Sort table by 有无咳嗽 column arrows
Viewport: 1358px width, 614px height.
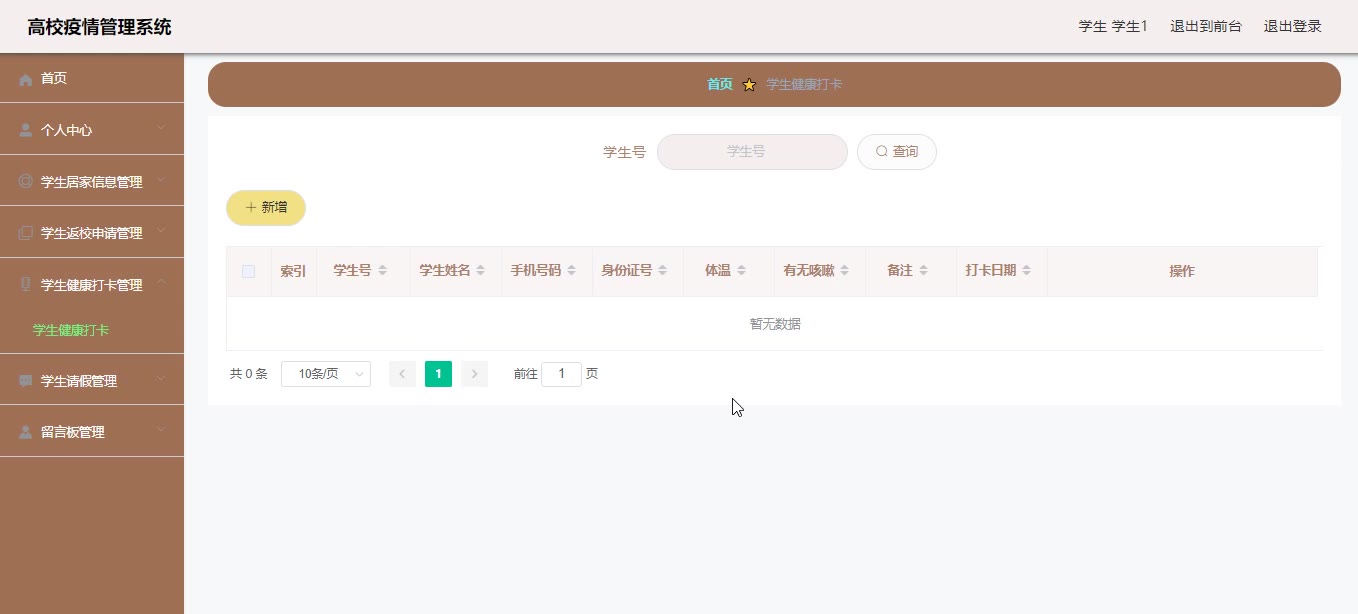[844, 271]
